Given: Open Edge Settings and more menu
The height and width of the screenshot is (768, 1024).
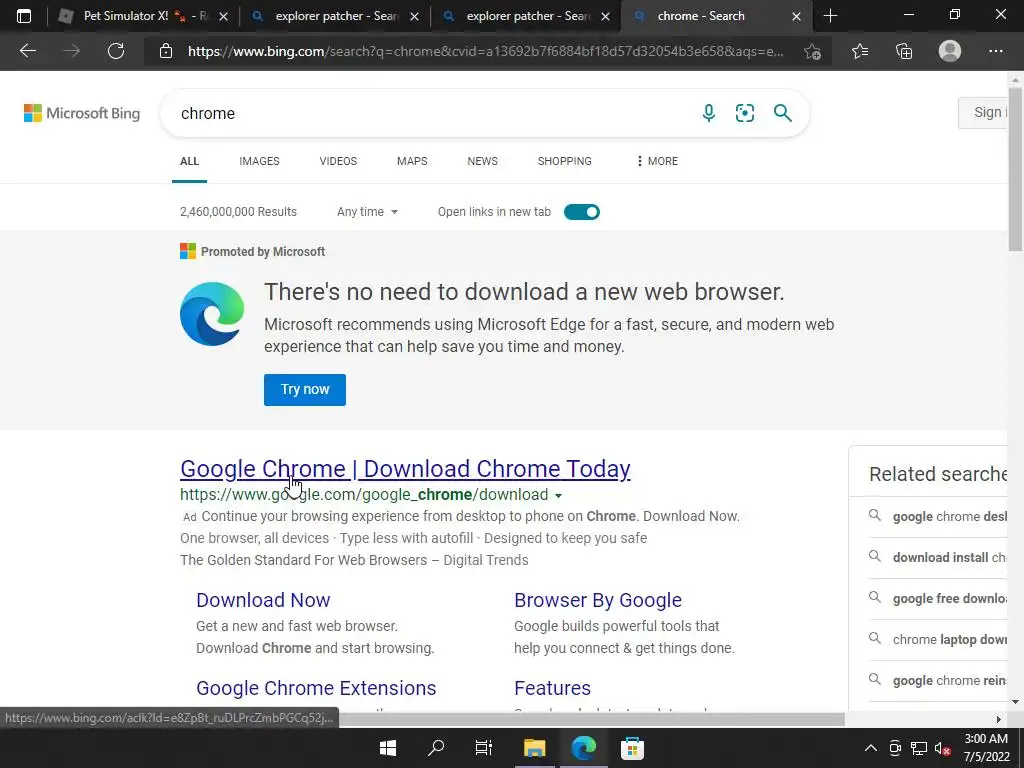Looking at the screenshot, I should pyautogui.click(x=995, y=51).
